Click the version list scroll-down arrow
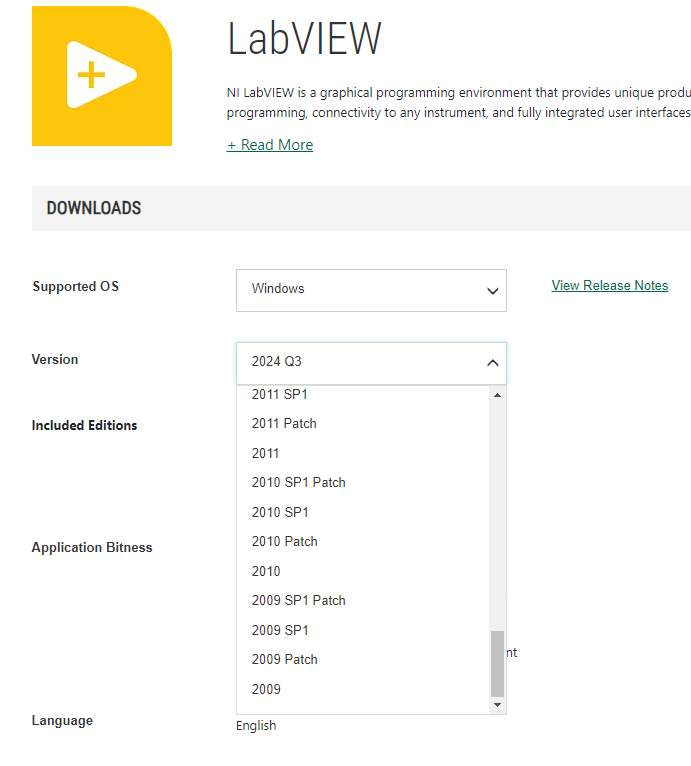 click(x=497, y=704)
